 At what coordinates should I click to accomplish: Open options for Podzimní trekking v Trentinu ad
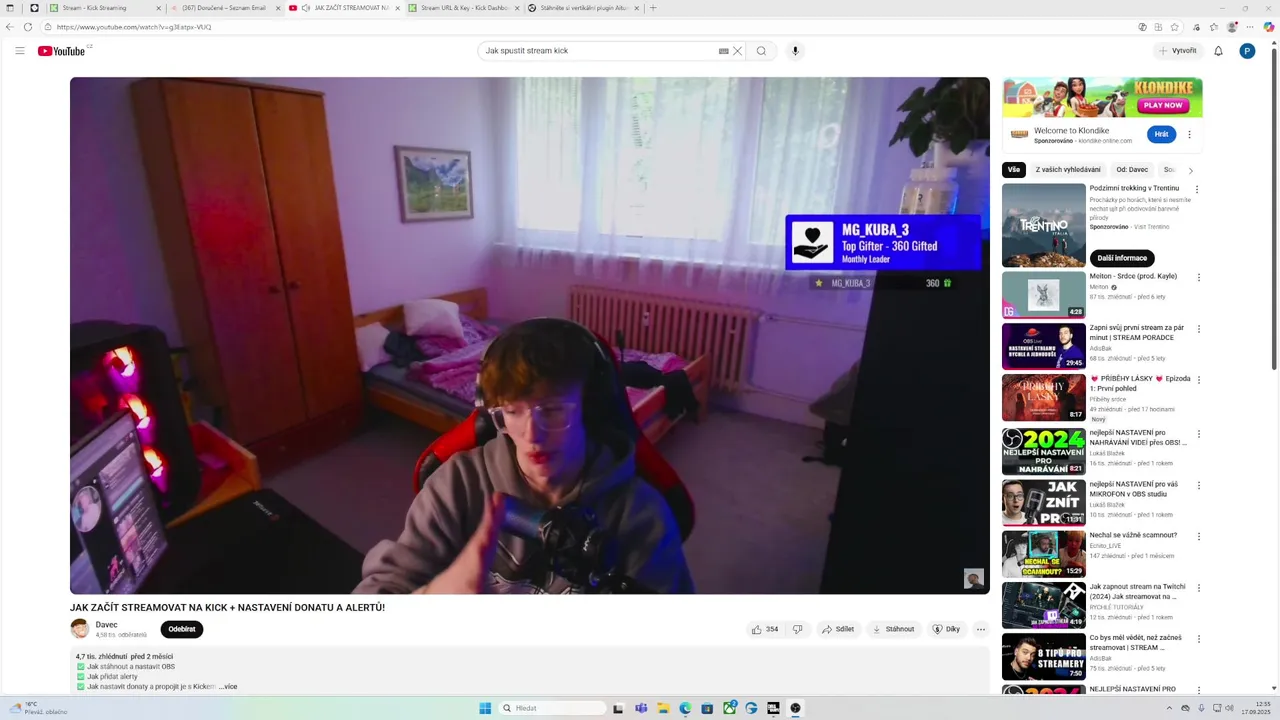1197,189
